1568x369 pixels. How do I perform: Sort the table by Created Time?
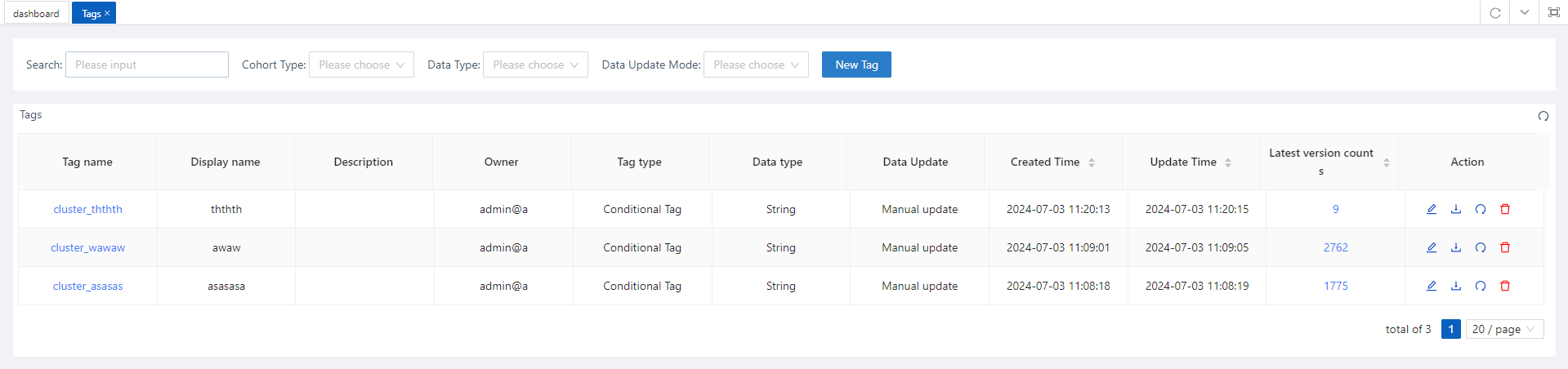(x=1092, y=162)
